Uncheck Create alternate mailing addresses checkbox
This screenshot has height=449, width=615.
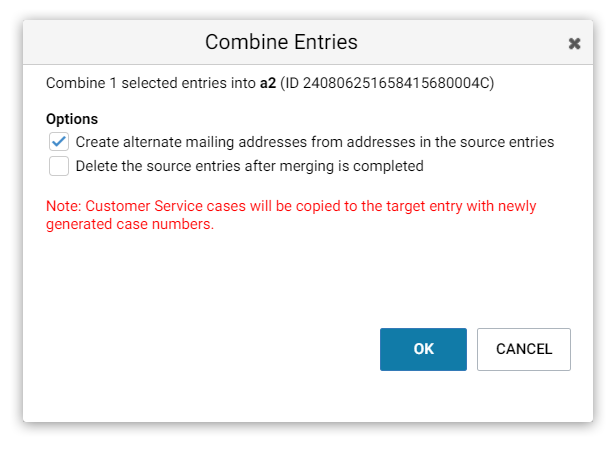click(x=59, y=142)
